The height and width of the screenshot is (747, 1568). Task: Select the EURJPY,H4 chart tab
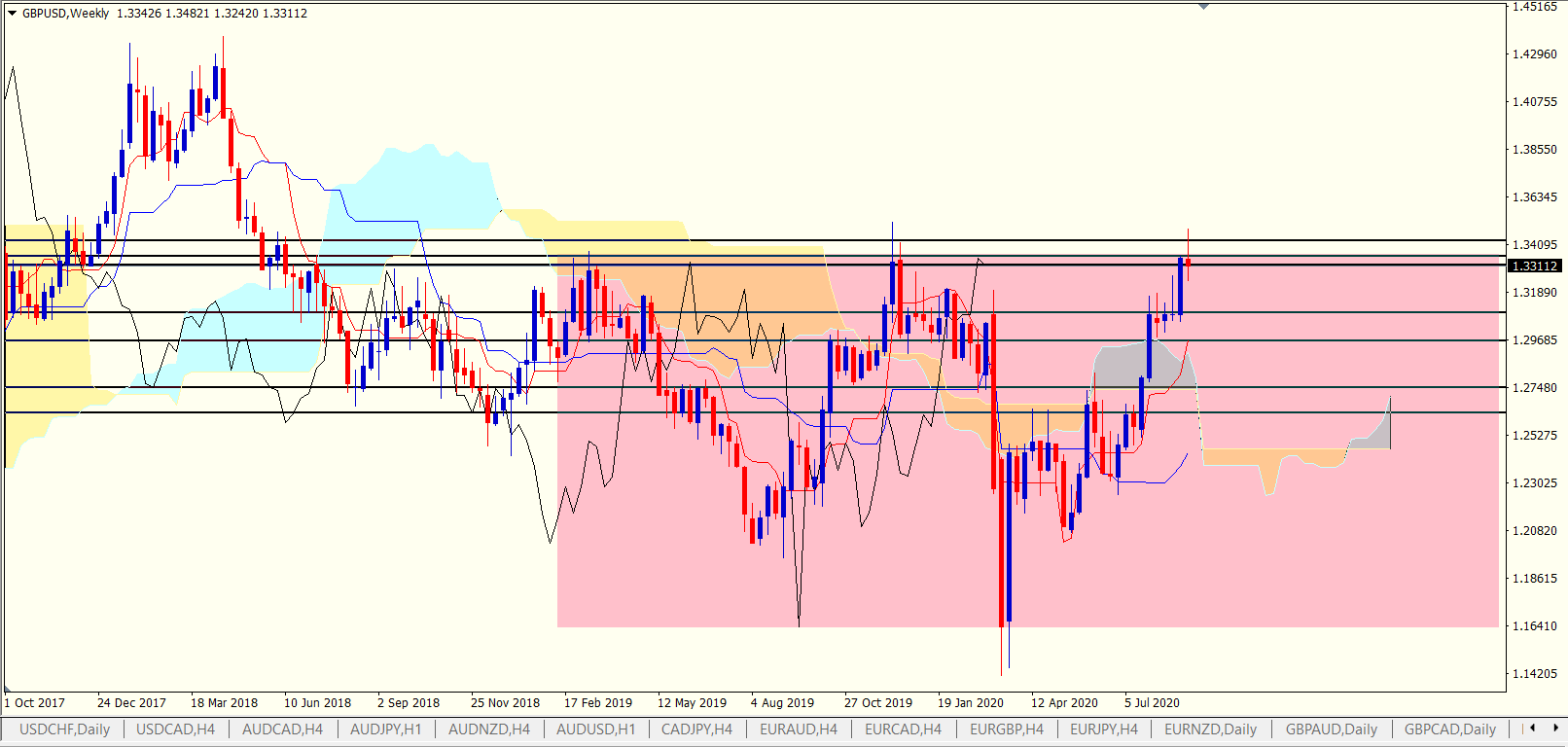(x=1104, y=729)
